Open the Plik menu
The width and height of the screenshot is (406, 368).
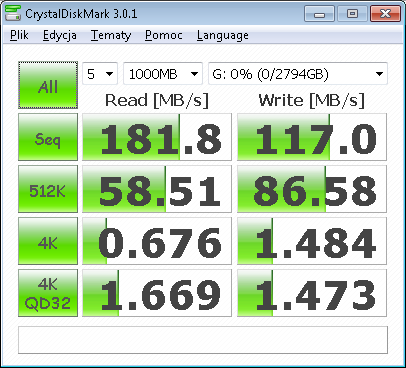(x=19, y=35)
